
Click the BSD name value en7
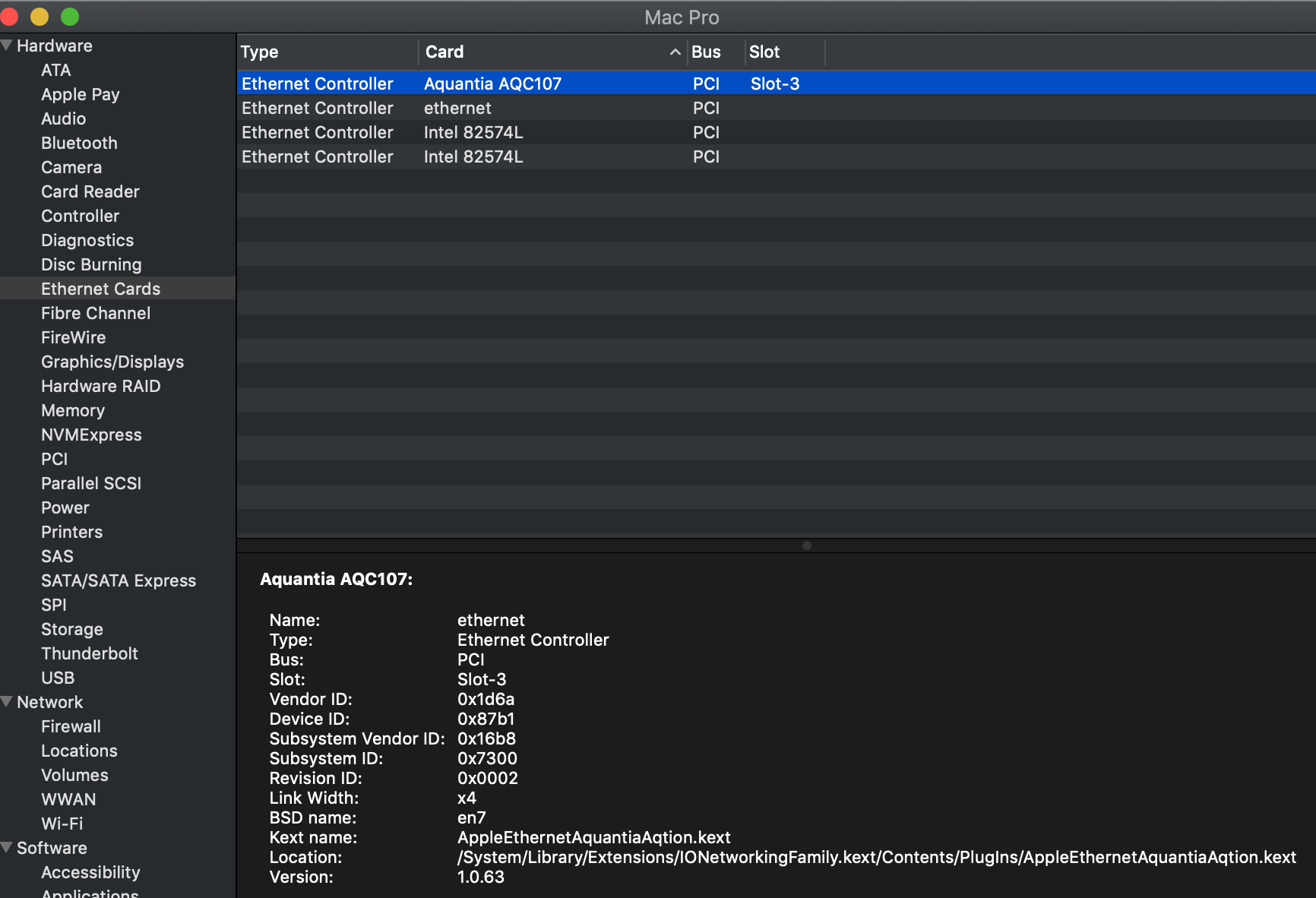(472, 817)
